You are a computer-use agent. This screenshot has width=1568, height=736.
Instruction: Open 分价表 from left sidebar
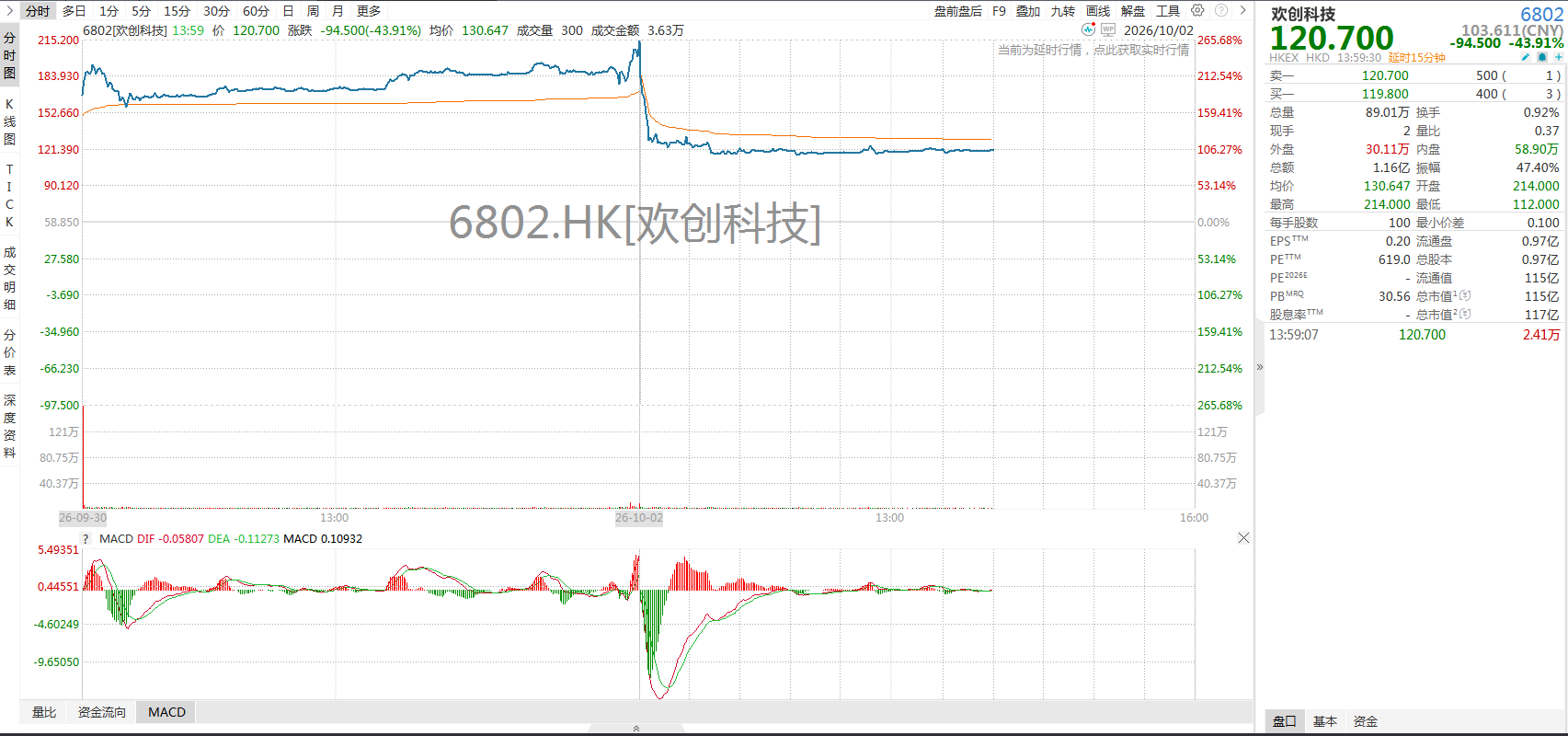point(9,352)
